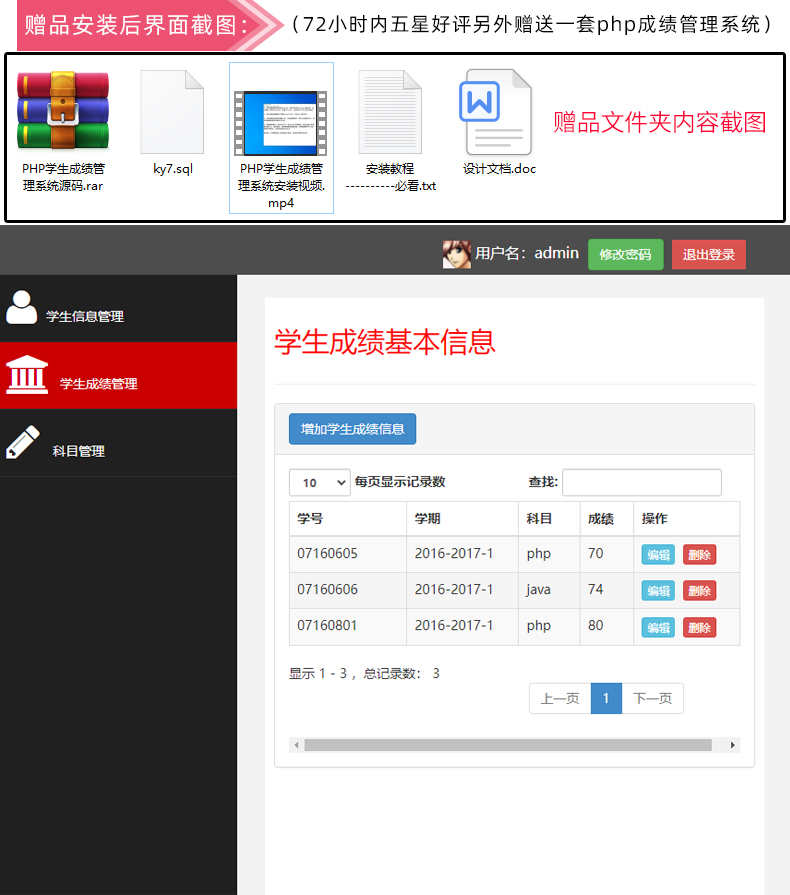Delete the record for 07160606

tap(699, 591)
